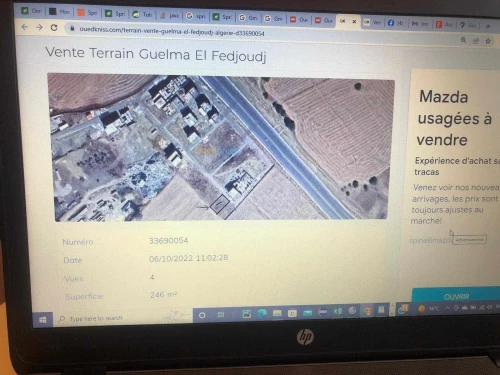Open Task View on the taskbar

[221, 314]
